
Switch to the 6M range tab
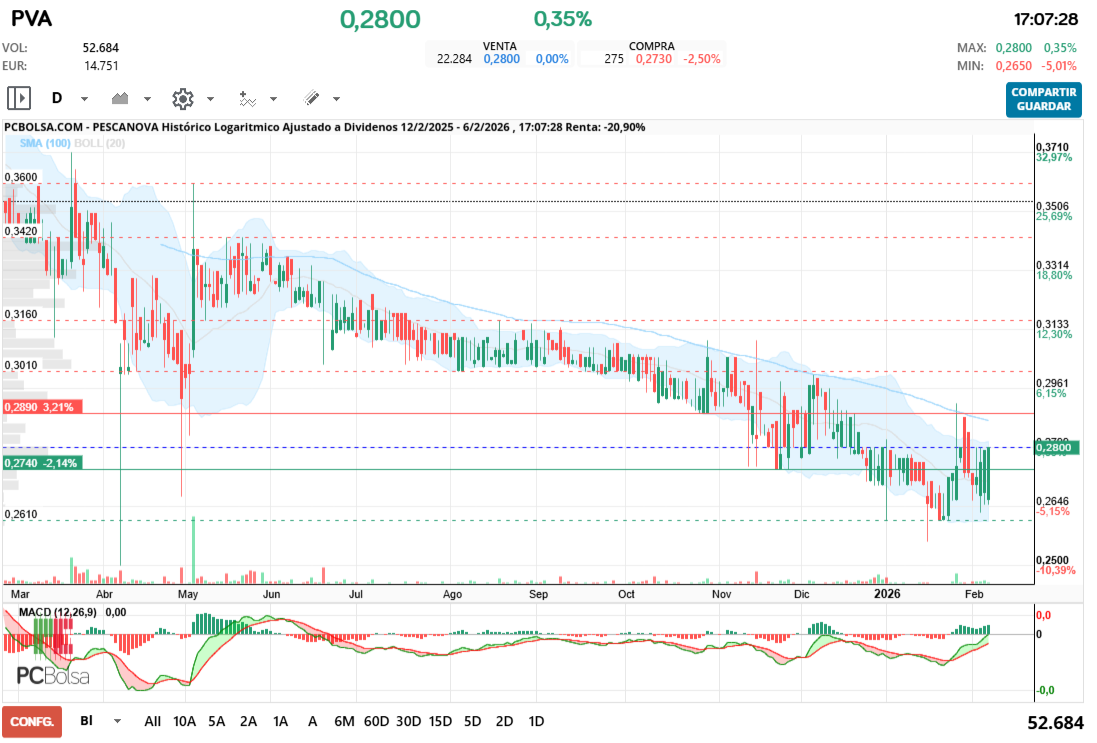[x=345, y=720]
